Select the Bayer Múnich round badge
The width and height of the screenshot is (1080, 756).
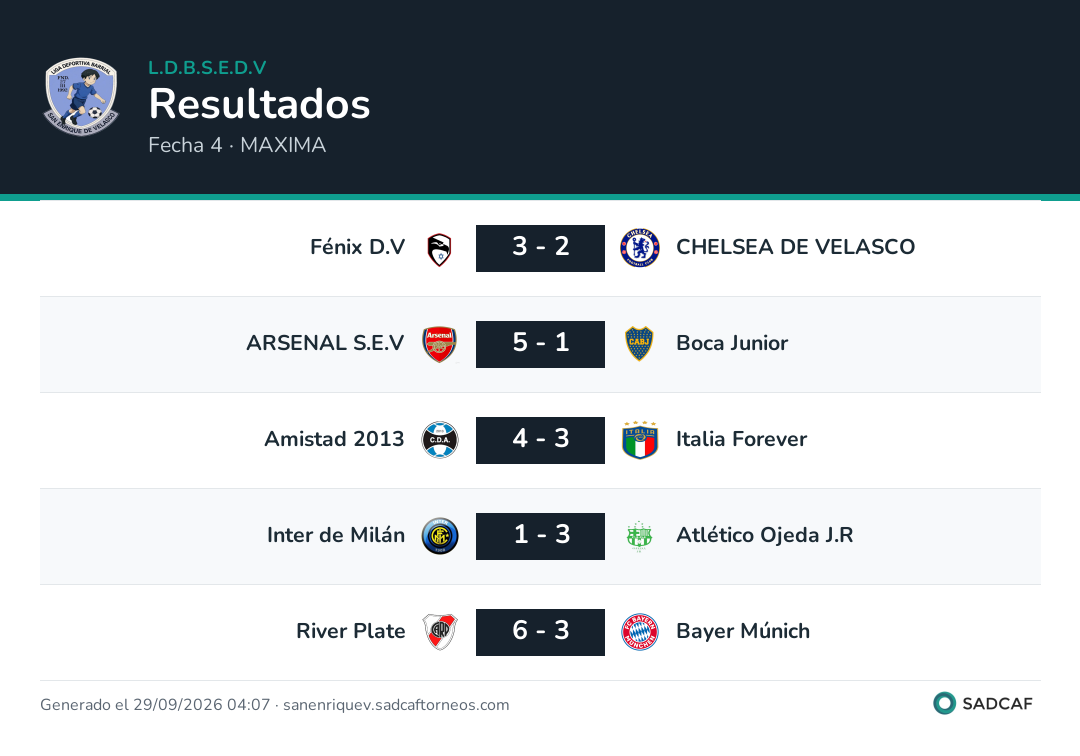[x=640, y=632]
